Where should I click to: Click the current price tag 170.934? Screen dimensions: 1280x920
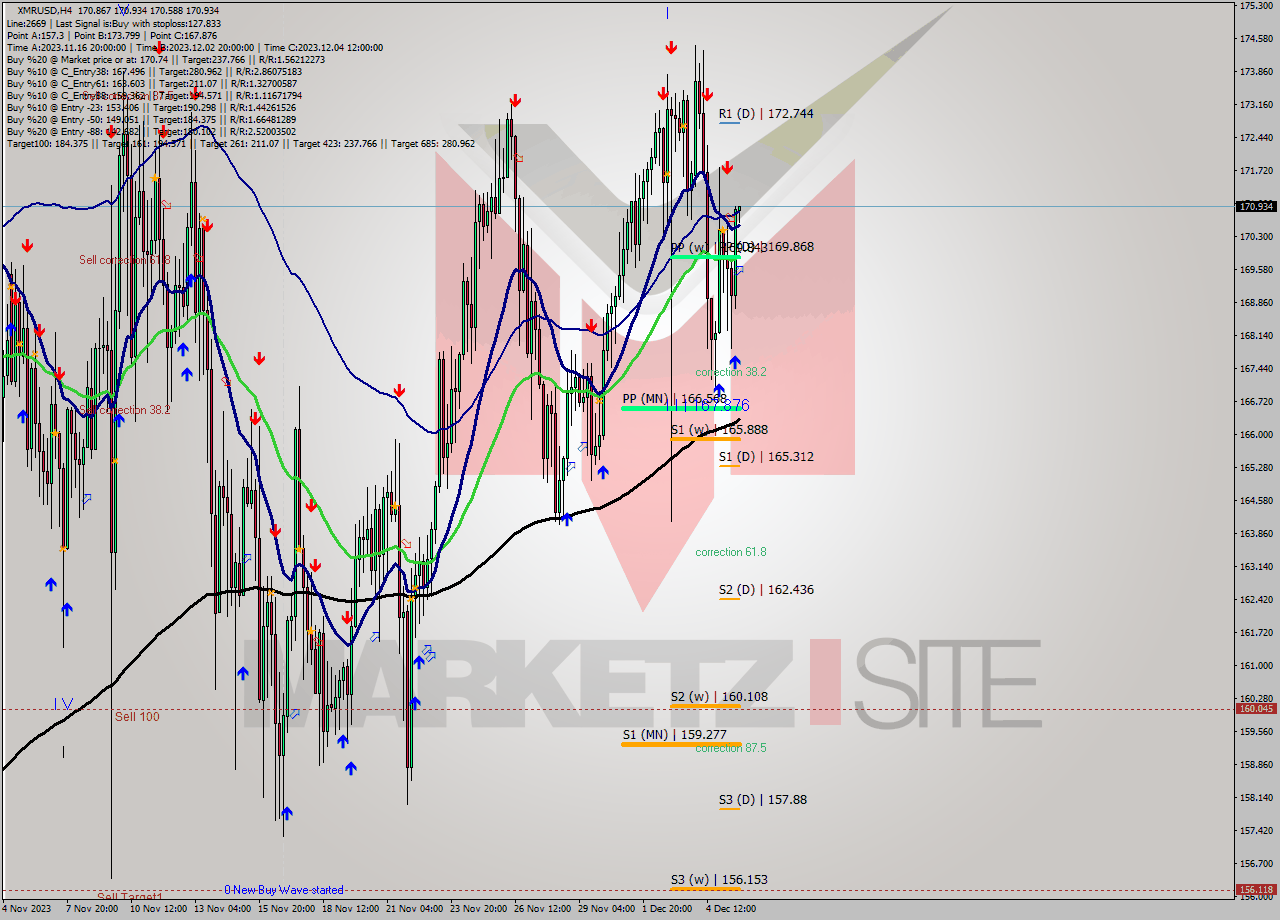[1257, 207]
